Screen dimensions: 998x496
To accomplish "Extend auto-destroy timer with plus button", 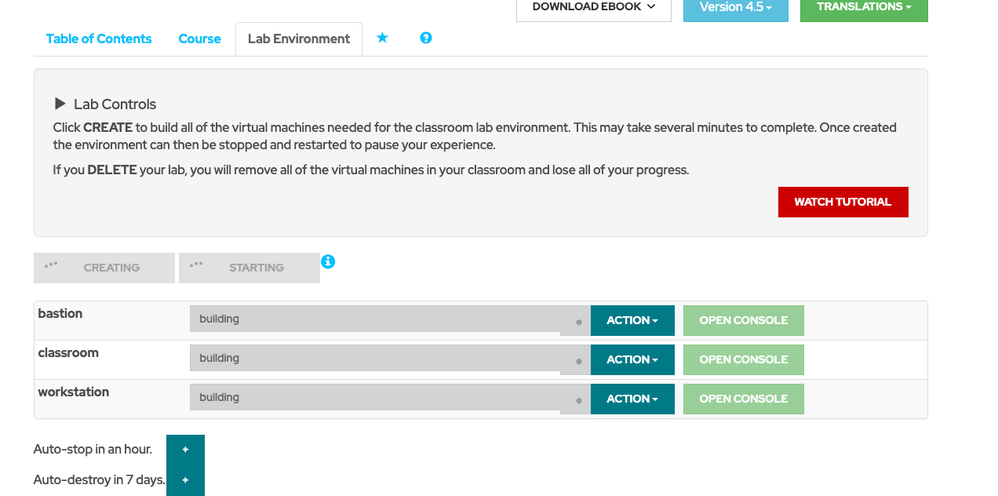I will pos(185,481).
